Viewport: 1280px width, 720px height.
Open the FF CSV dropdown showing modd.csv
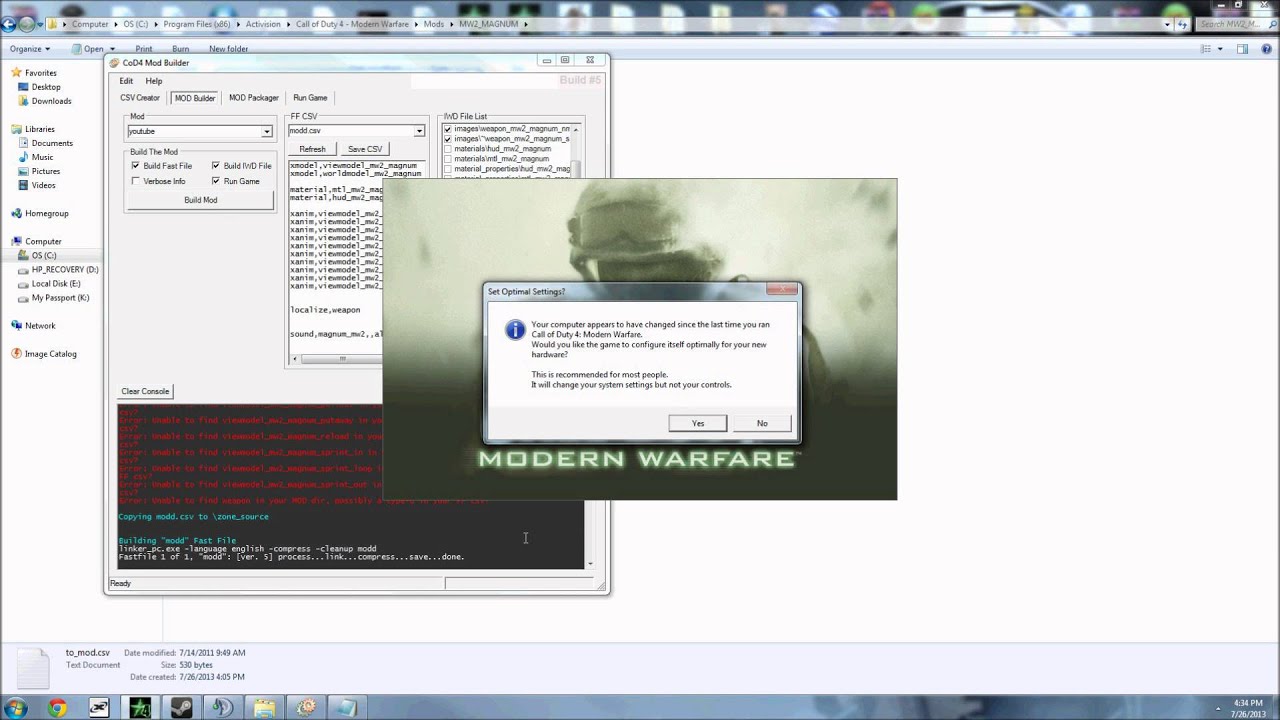(419, 131)
